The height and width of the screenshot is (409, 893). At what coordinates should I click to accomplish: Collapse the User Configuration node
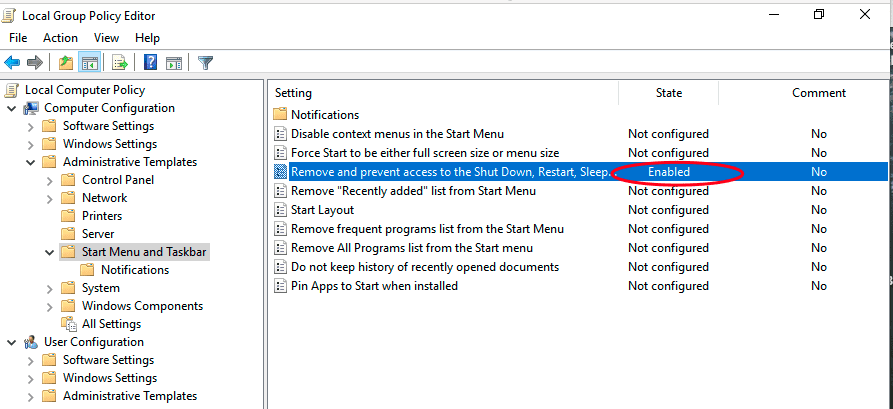(x=11, y=342)
